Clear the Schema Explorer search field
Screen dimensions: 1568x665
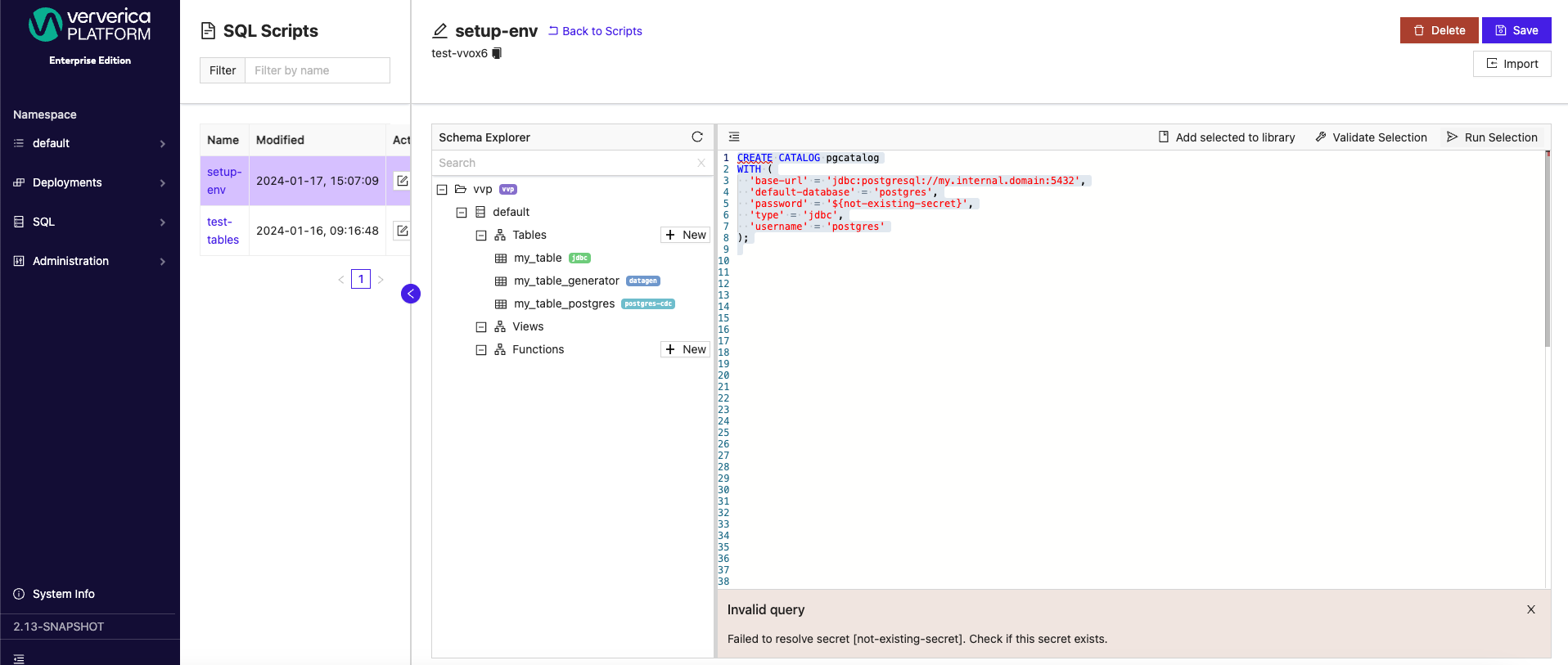701,163
